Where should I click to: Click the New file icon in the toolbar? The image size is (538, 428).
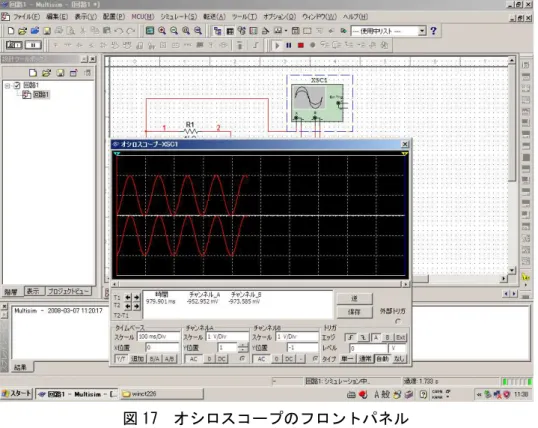tap(11, 31)
